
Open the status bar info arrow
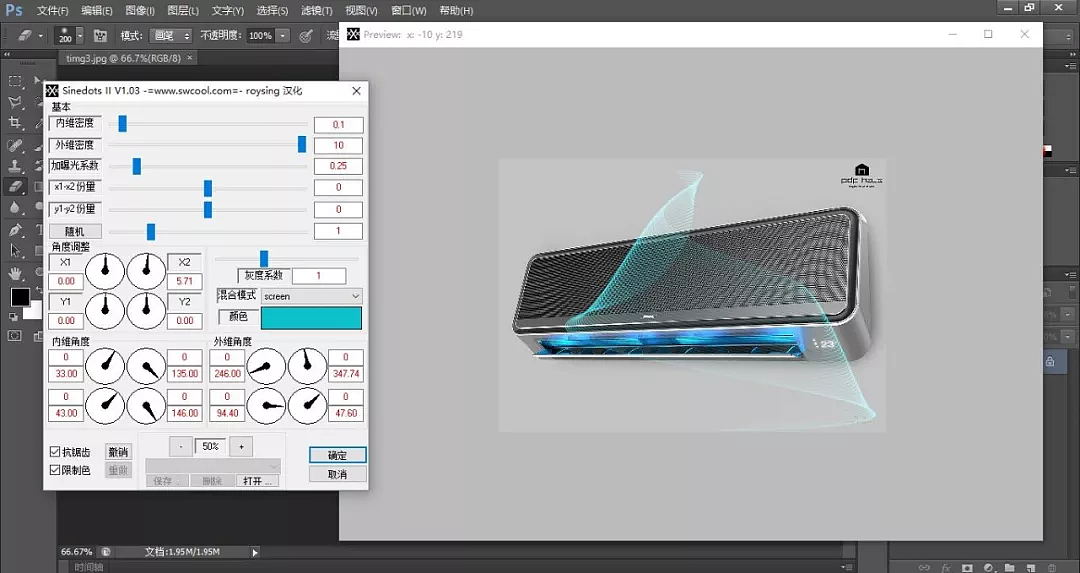click(x=255, y=552)
